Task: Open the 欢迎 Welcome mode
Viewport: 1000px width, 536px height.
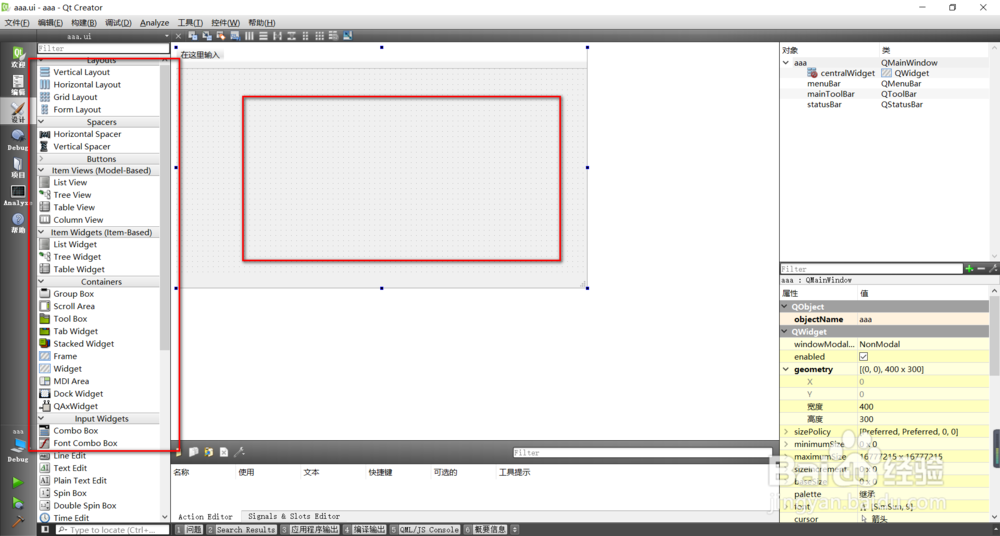Action: 18,56
